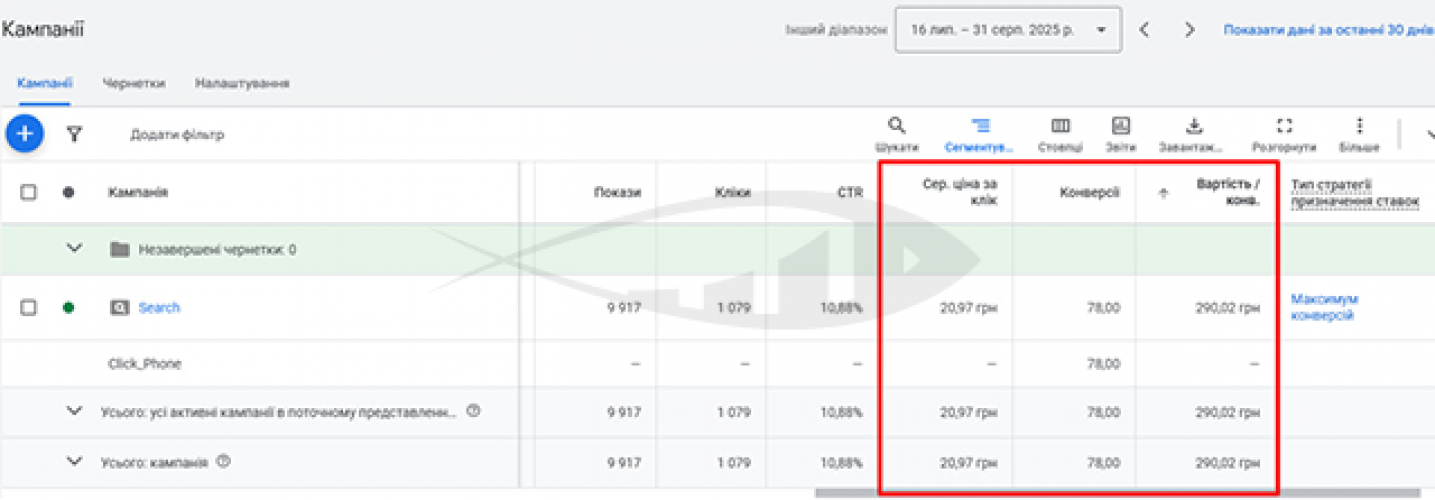This screenshot has height=500, width=1435.
Task: Sort by Кліки column header
Action: pyautogui.click(x=733, y=193)
